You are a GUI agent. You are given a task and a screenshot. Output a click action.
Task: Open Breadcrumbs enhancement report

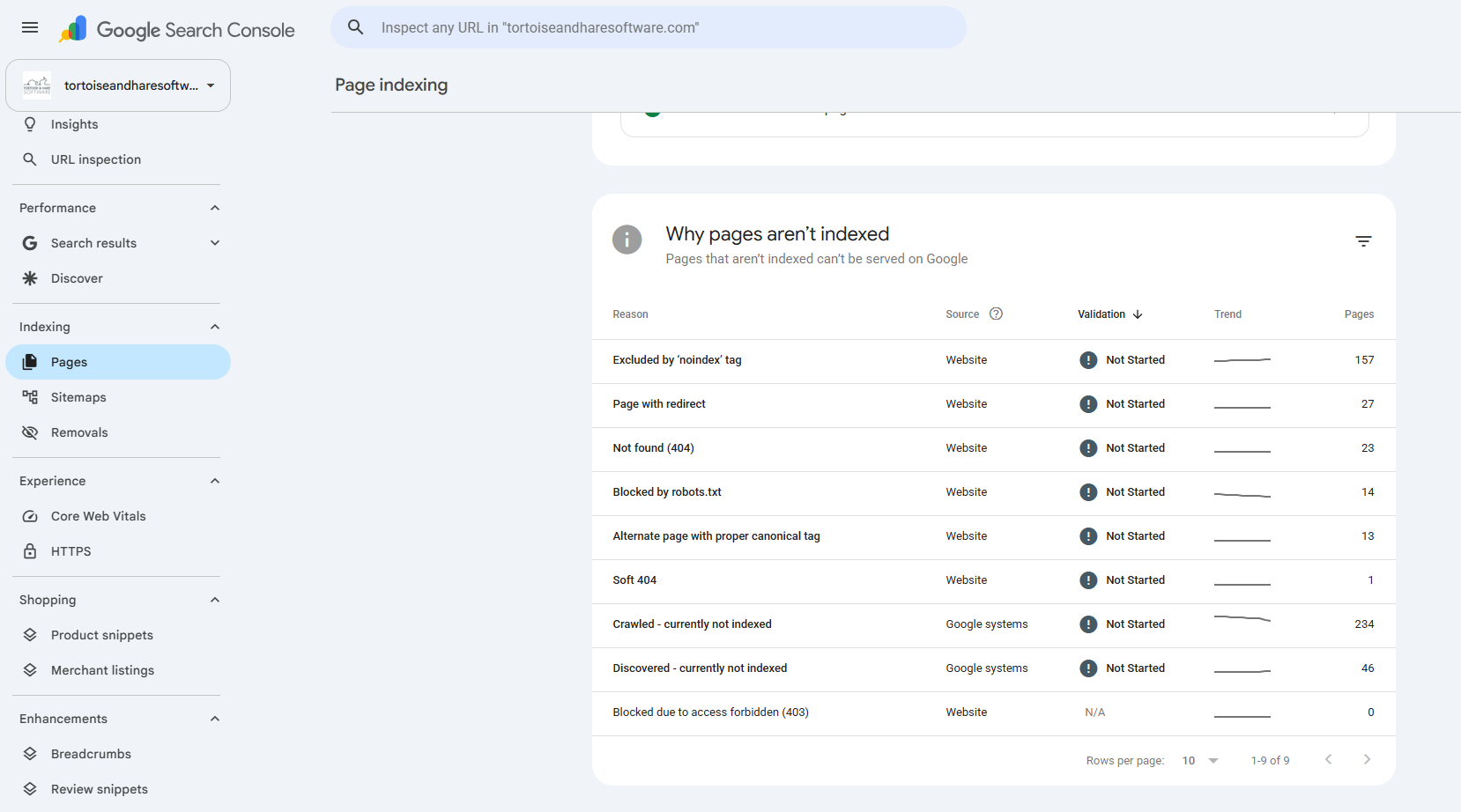[118, 754]
